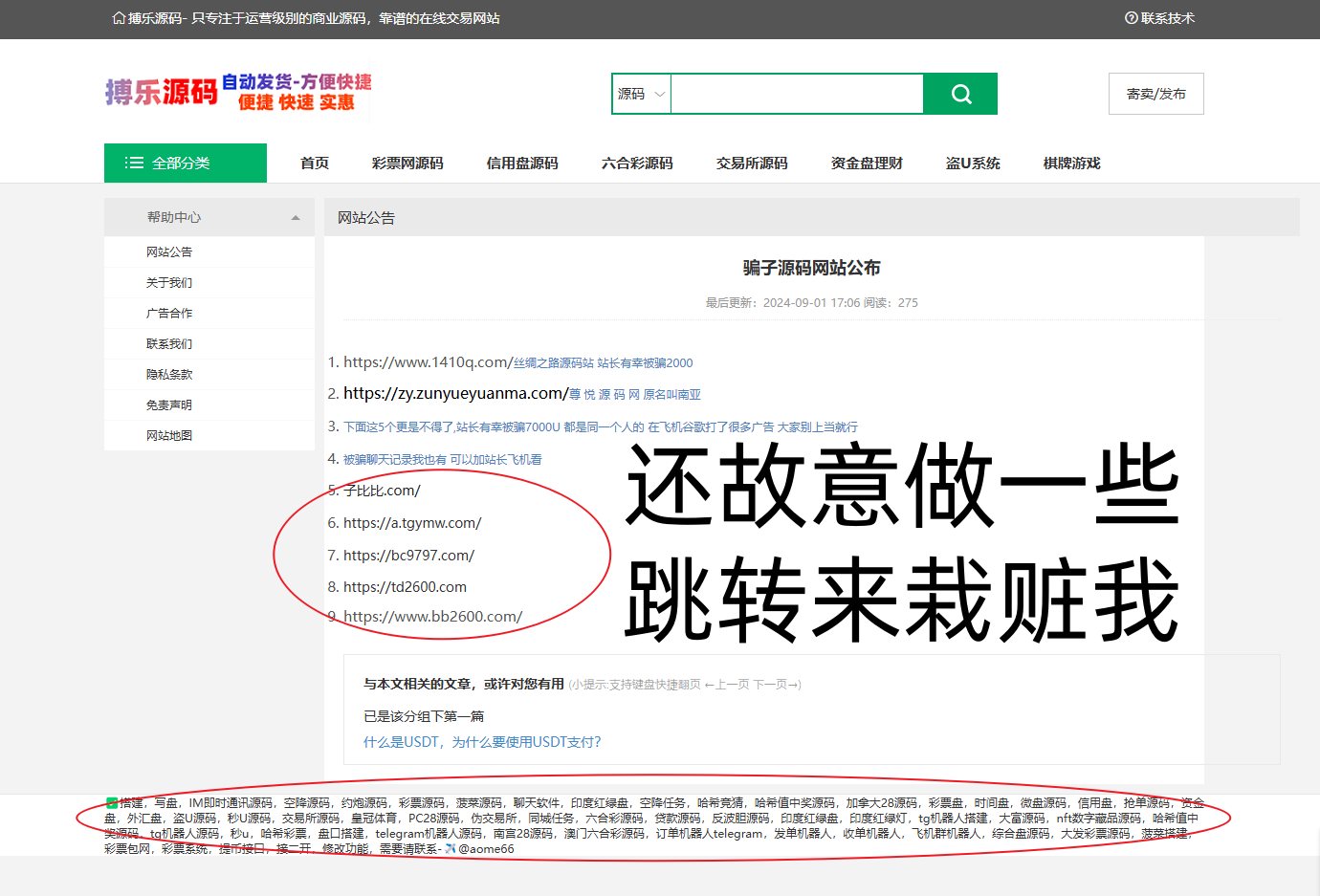Open the 彩票网源码 nav item
Screen dimensions: 1320x896
(x=407, y=164)
